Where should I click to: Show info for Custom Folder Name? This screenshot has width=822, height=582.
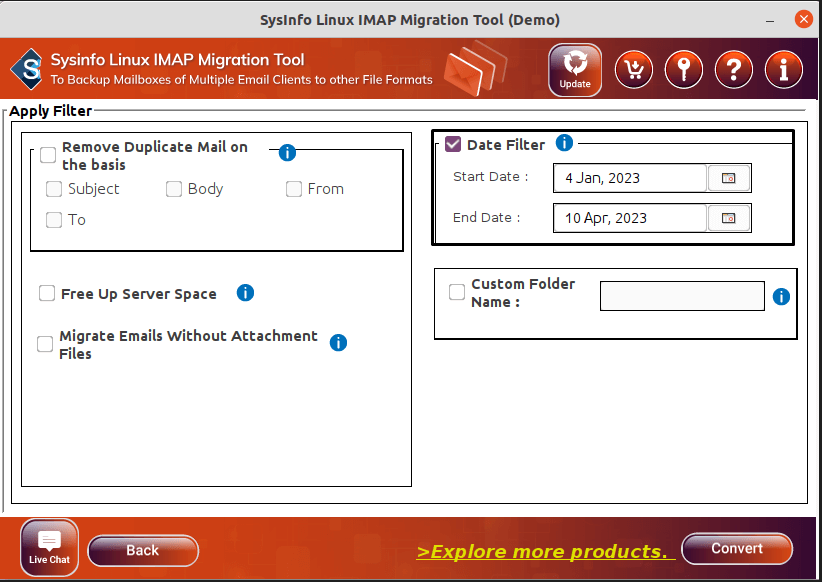(781, 296)
